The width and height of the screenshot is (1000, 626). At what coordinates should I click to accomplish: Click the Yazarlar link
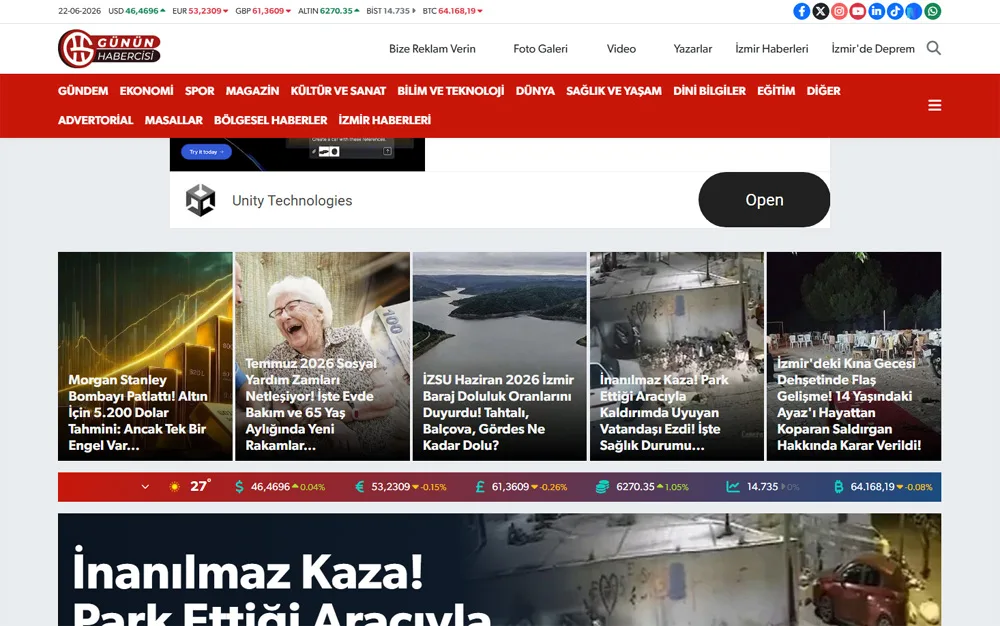click(693, 49)
